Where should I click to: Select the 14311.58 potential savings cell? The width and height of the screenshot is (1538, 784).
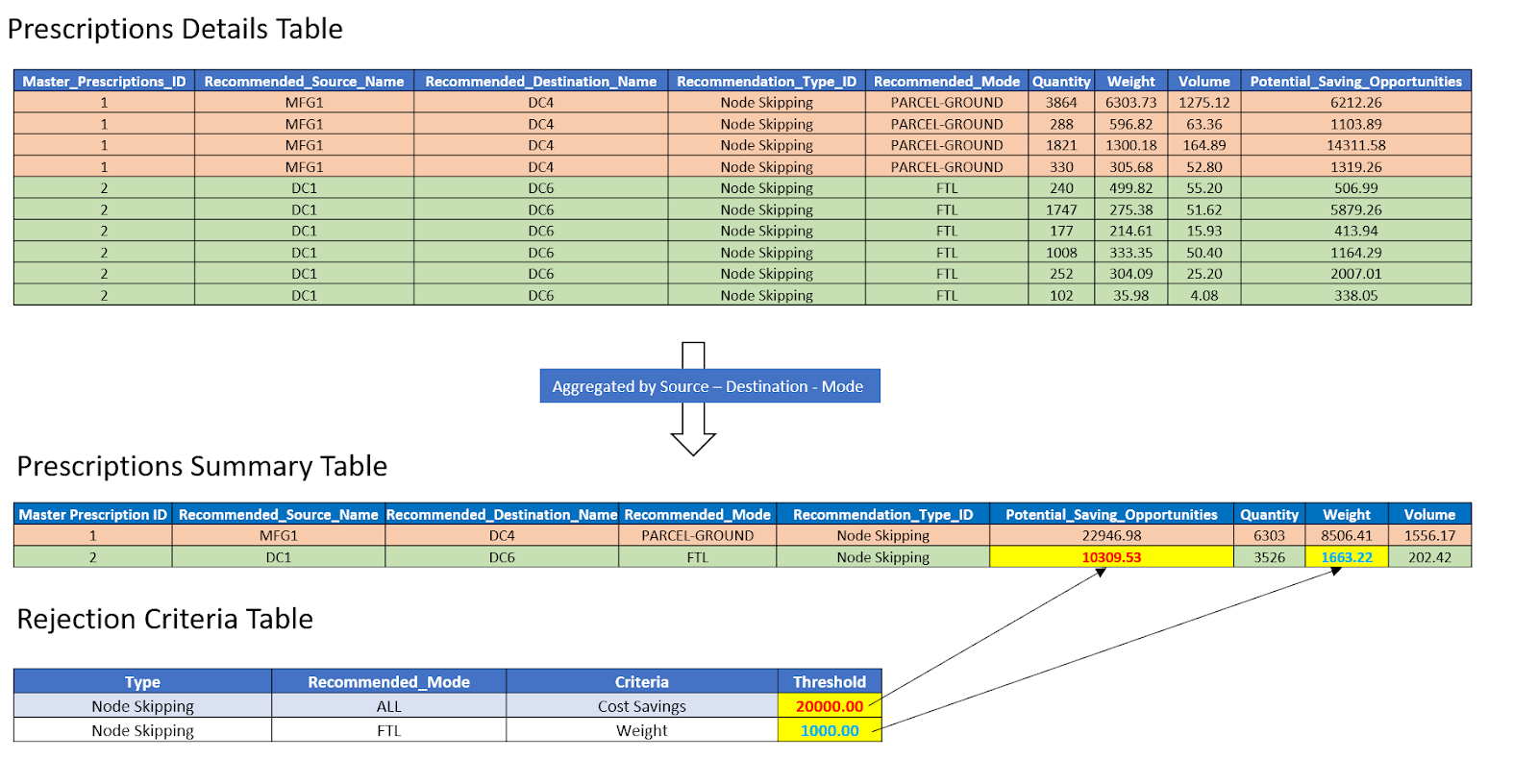tap(1355, 145)
